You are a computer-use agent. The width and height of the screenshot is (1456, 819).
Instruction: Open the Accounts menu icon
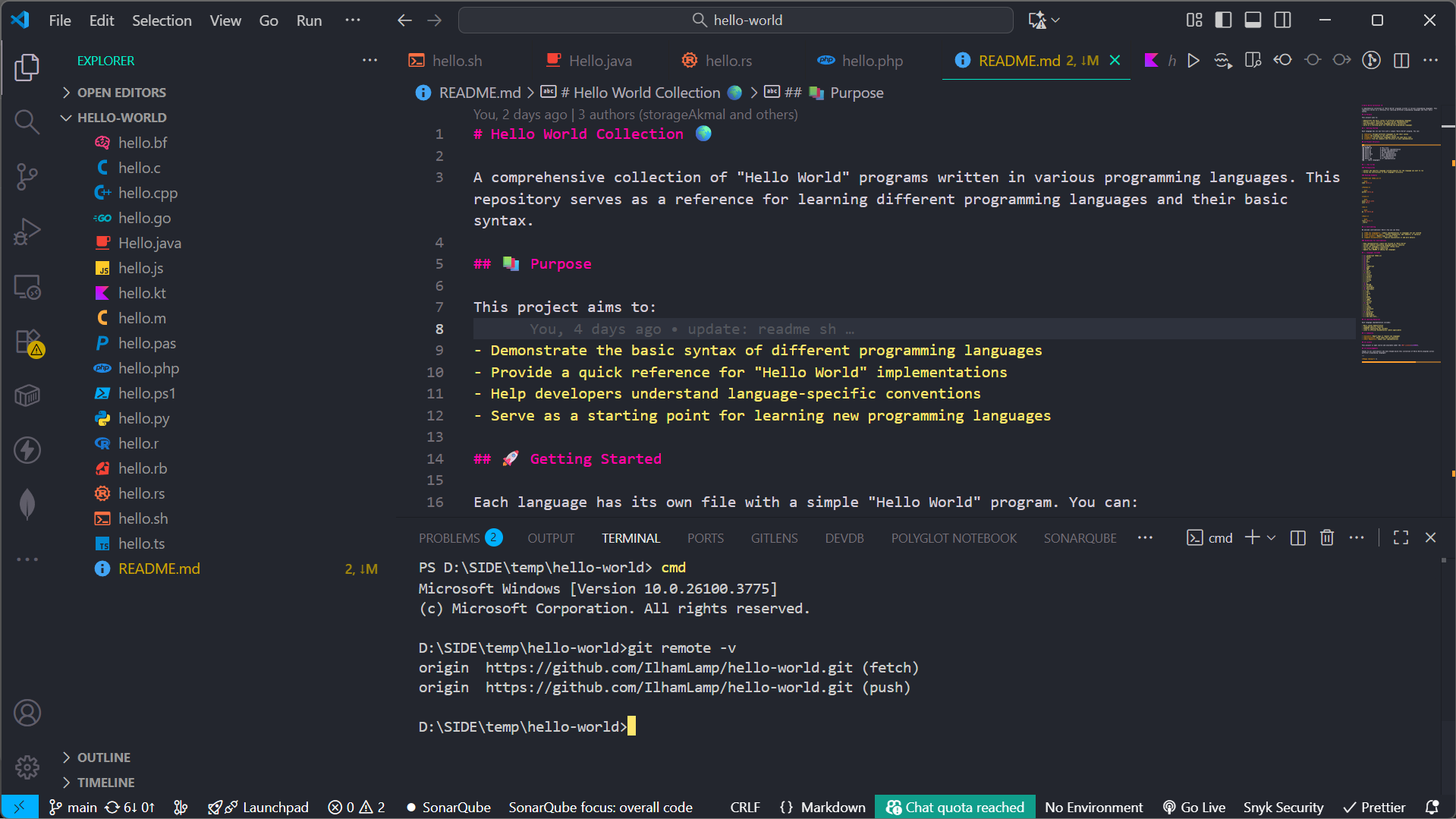pos(27,713)
